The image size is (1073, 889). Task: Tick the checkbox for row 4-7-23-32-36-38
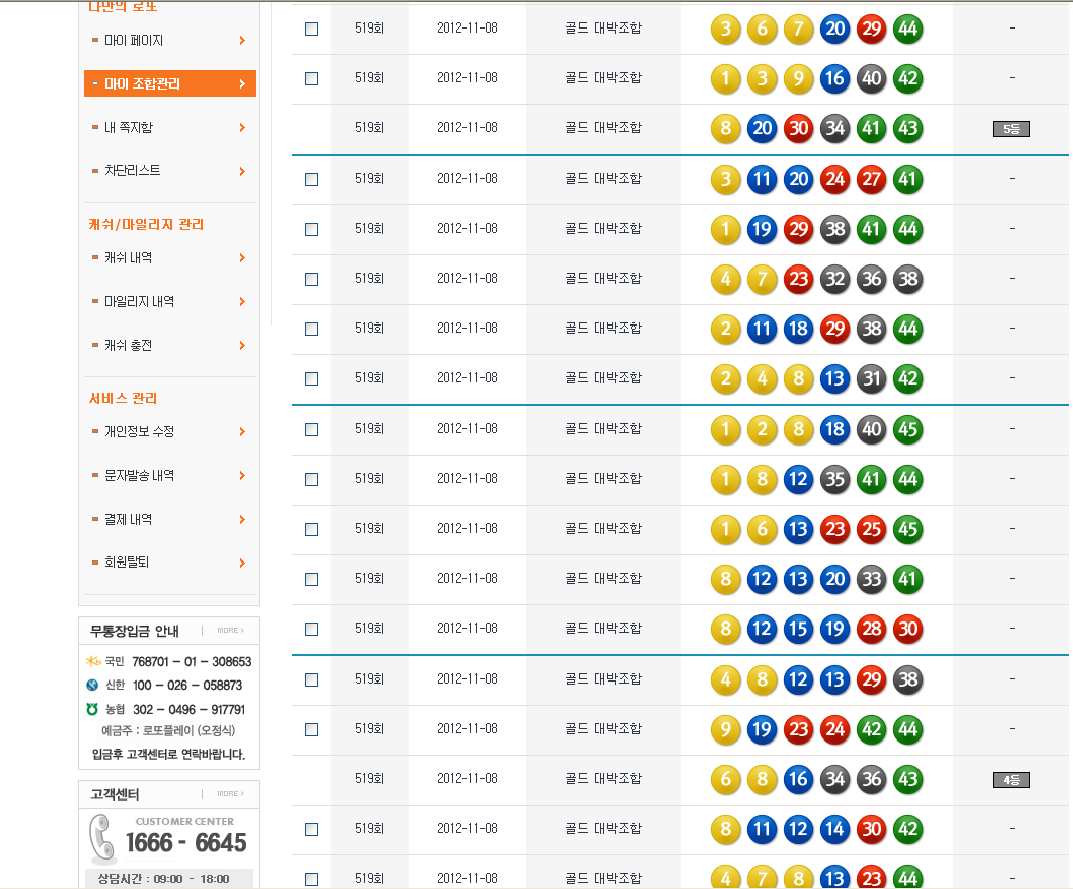coord(311,279)
